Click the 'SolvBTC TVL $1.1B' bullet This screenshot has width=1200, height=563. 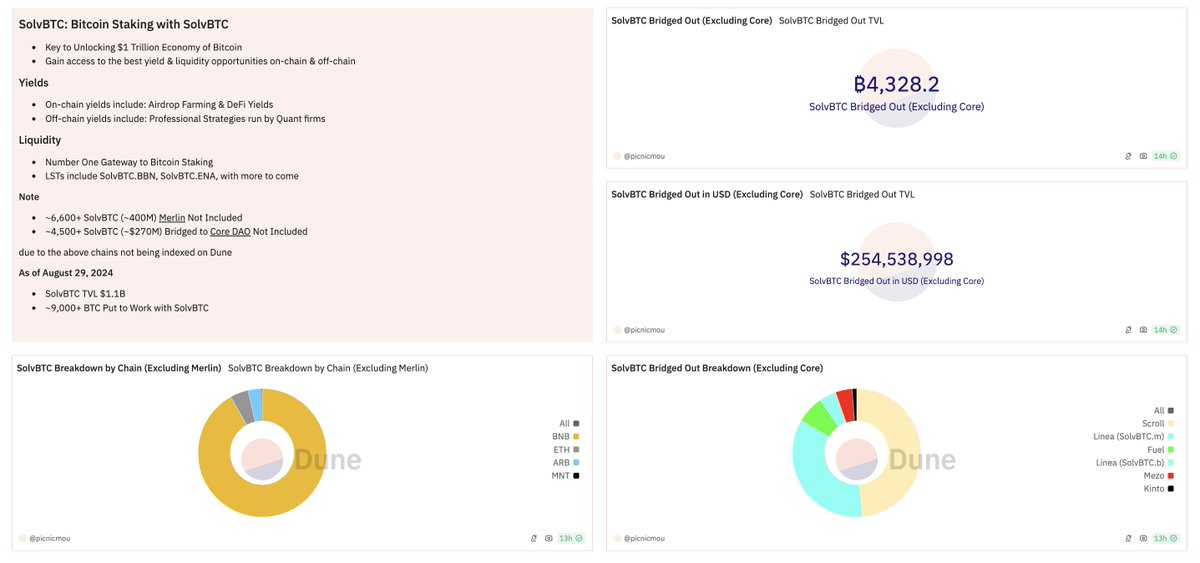87,293
